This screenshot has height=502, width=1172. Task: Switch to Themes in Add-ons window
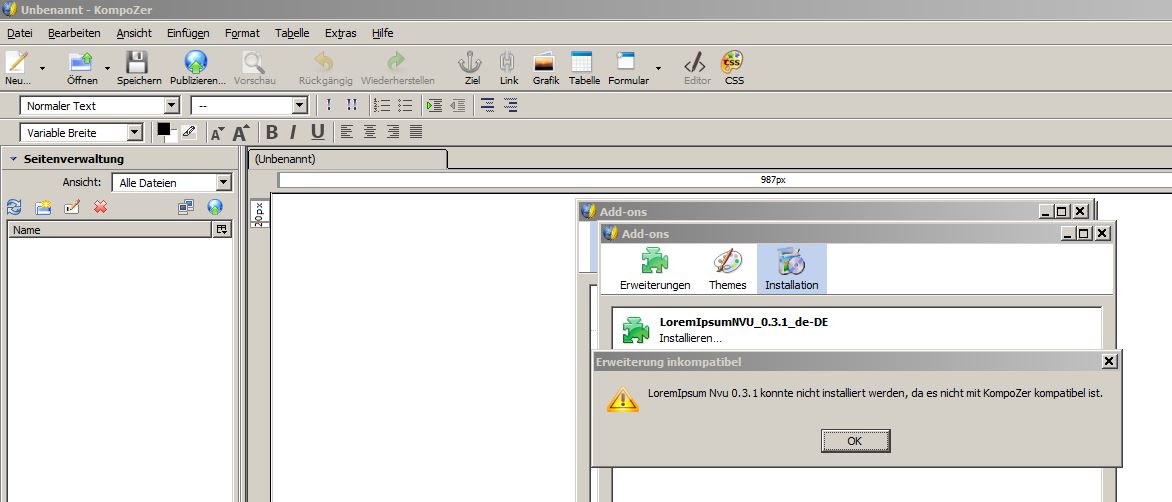(x=727, y=270)
